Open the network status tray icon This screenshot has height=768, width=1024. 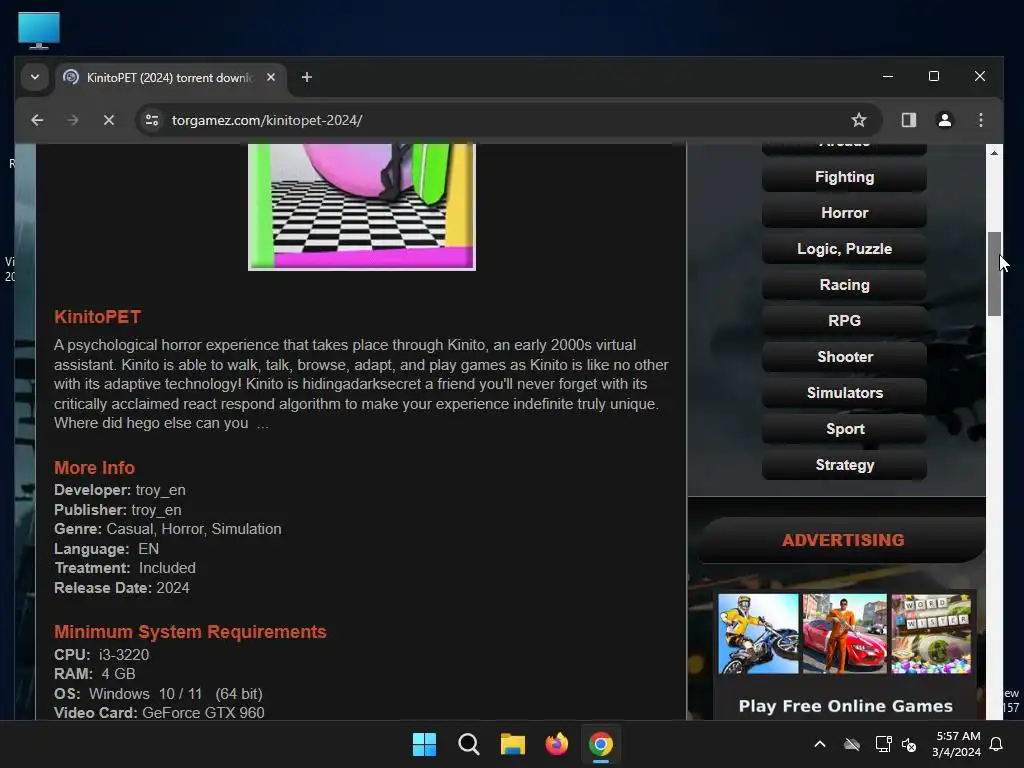[x=883, y=744]
